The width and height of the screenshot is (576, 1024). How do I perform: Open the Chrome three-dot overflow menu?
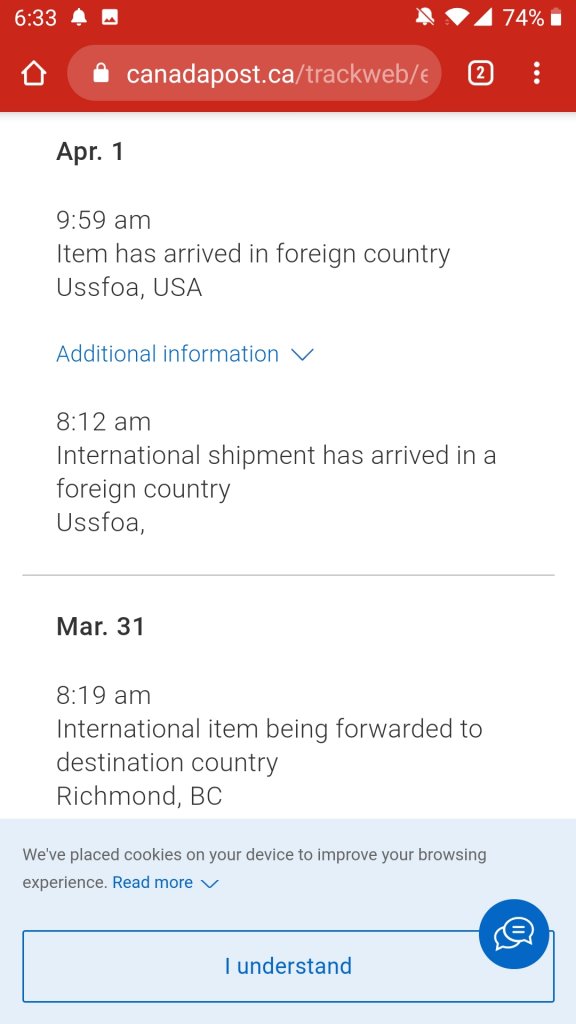[536, 73]
